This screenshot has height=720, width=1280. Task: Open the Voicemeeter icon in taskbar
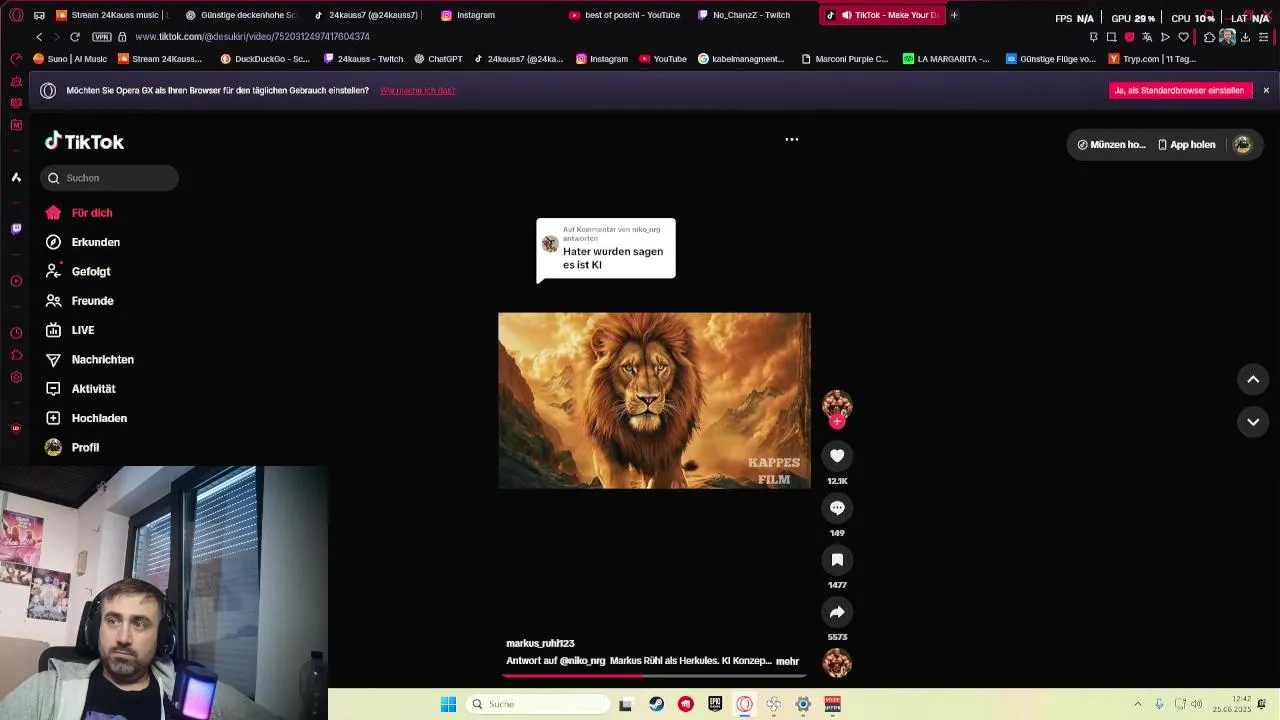point(832,704)
